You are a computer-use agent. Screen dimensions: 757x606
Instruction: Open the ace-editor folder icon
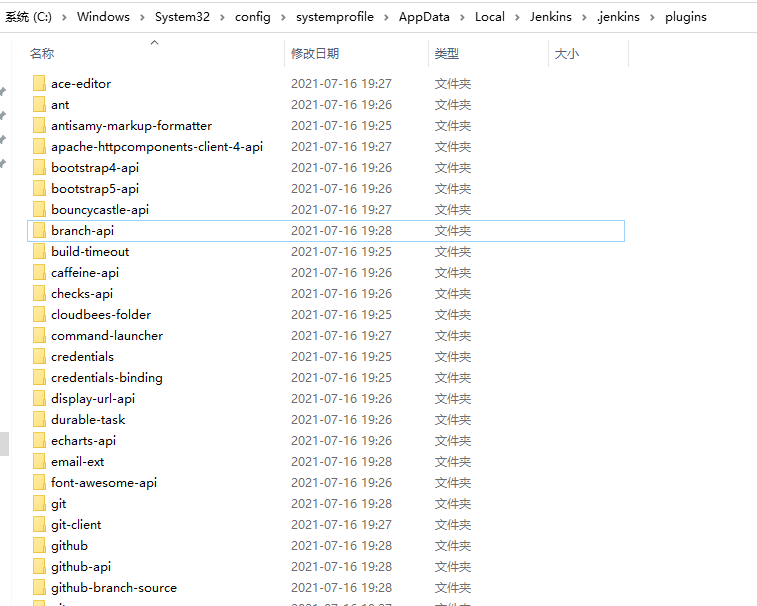pos(40,84)
